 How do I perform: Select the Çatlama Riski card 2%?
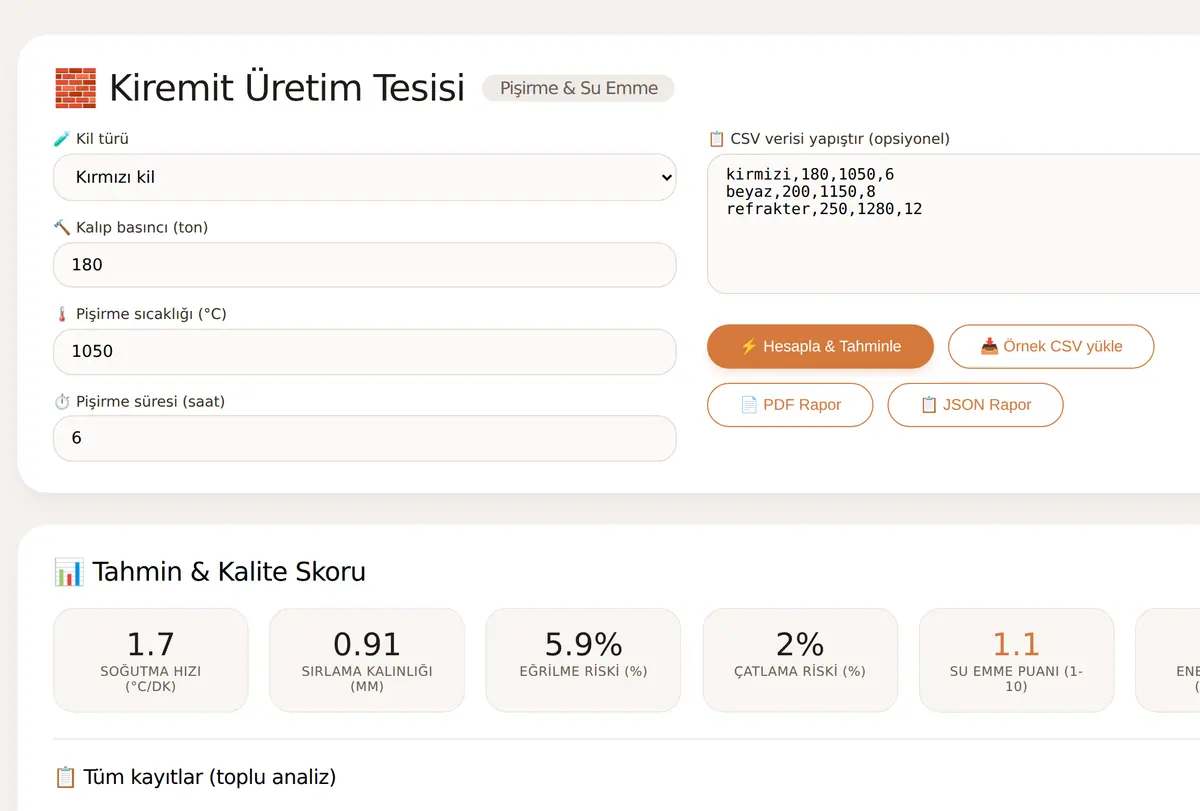pyautogui.click(x=800, y=660)
